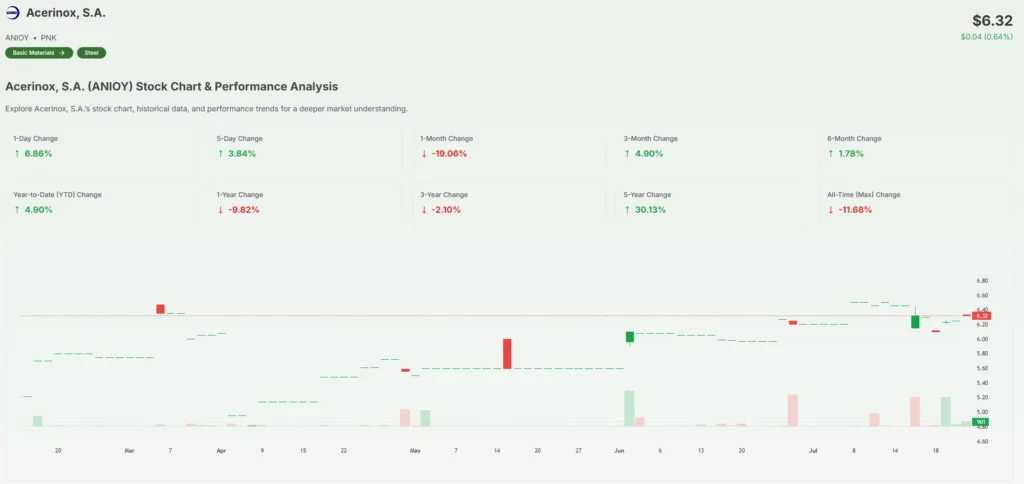The width and height of the screenshot is (1024, 484).
Task: Click the tall green volume bar in June
Action: (x=629, y=408)
